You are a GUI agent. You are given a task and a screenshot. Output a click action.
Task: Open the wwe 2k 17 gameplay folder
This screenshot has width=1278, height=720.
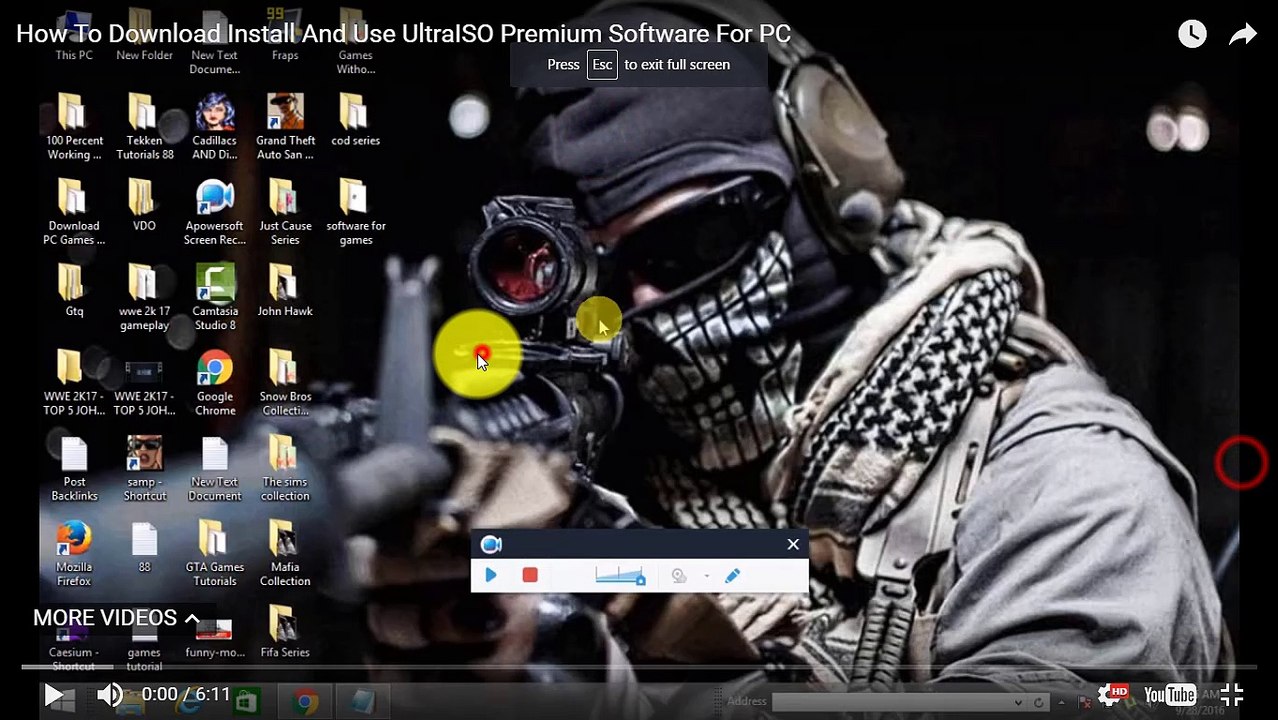pos(144,297)
